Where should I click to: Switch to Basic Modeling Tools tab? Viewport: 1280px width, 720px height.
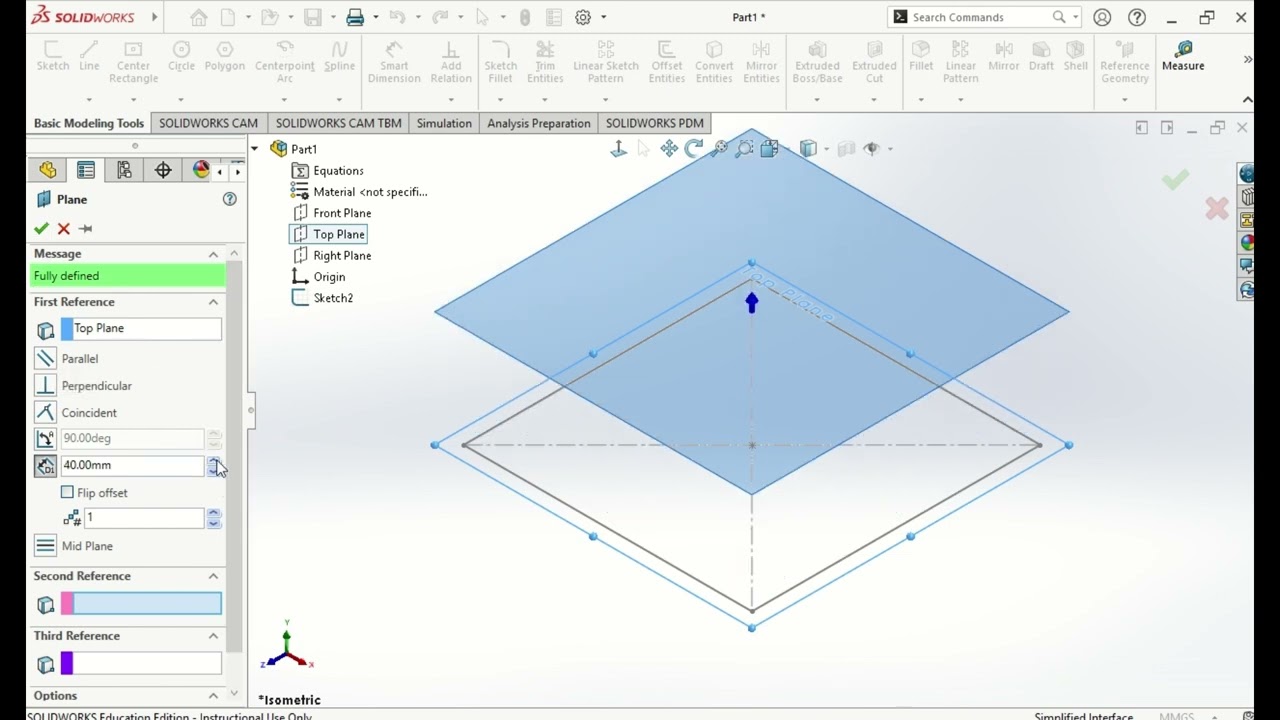click(89, 123)
